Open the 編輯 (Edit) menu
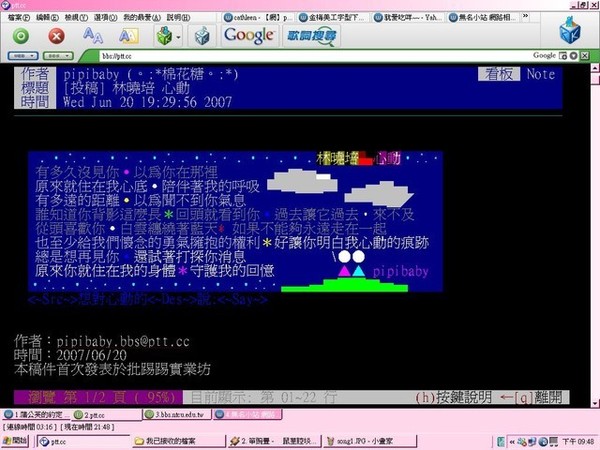Viewport: 600px width, 450px height. [x=47, y=17]
